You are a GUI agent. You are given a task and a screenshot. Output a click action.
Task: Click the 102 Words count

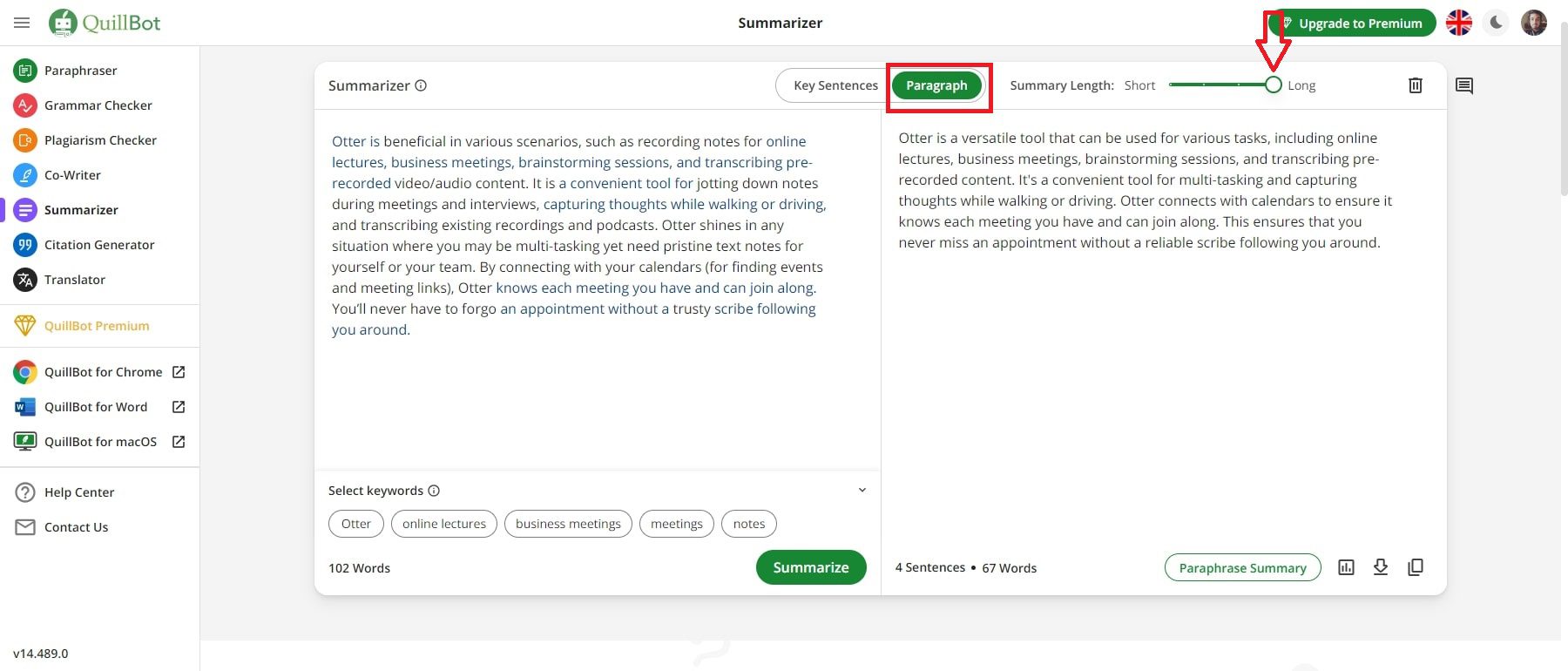coord(359,568)
